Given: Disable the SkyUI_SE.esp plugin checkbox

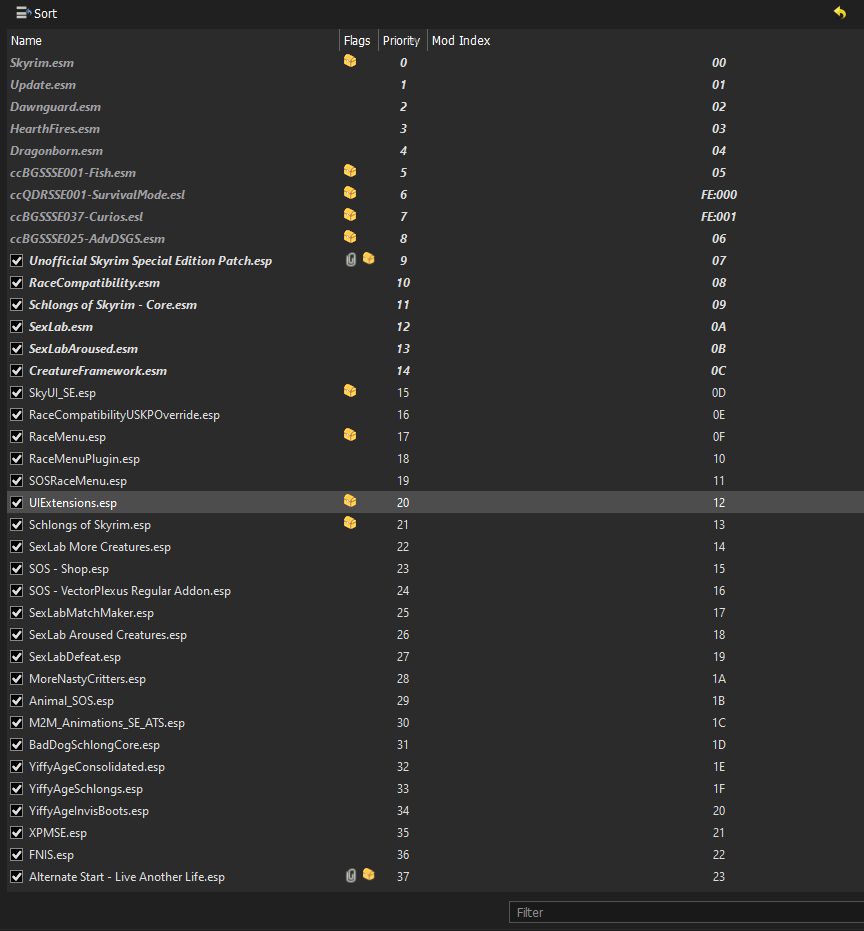Looking at the screenshot, I should (17, 392).
